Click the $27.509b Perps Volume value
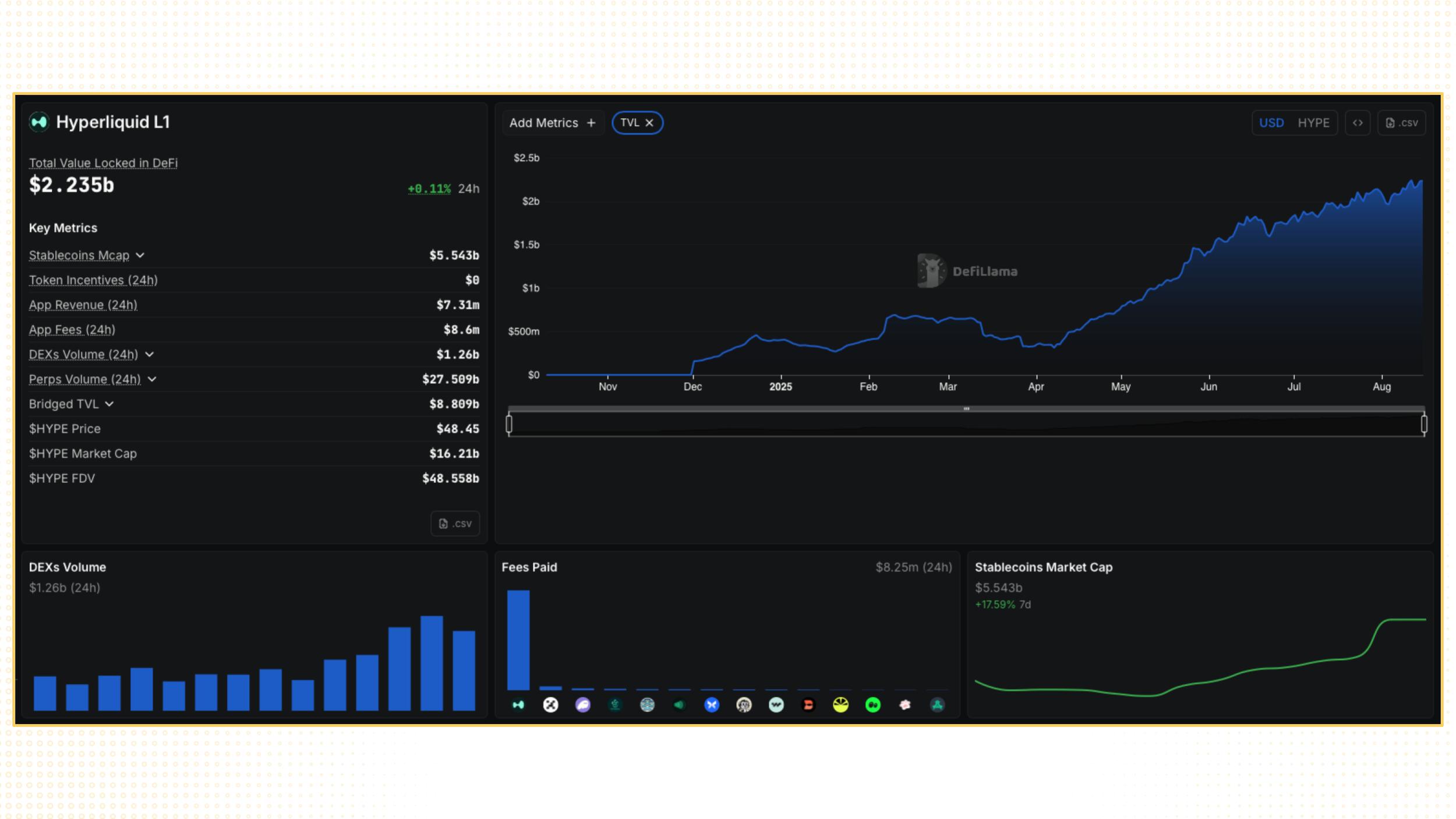Screen dimensions: 1456x819 point(451,379)
